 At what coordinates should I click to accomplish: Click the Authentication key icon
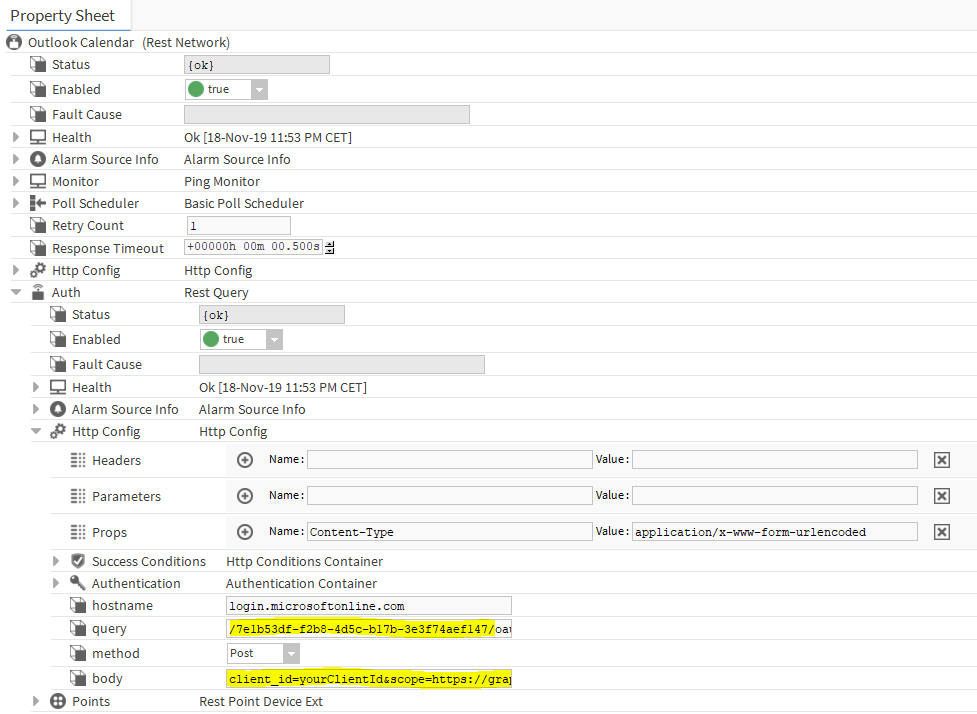coord(78,583)
